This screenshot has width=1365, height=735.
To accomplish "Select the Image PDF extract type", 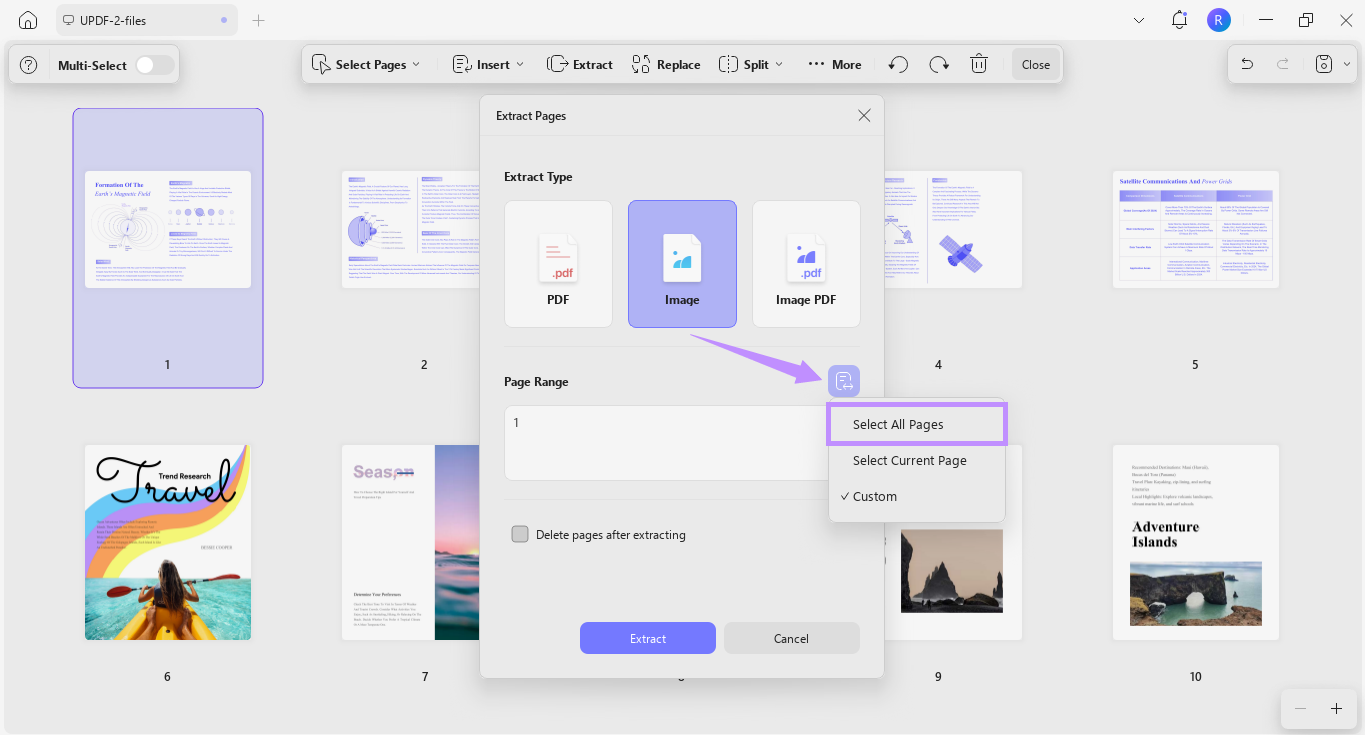I will coord(806,263).
